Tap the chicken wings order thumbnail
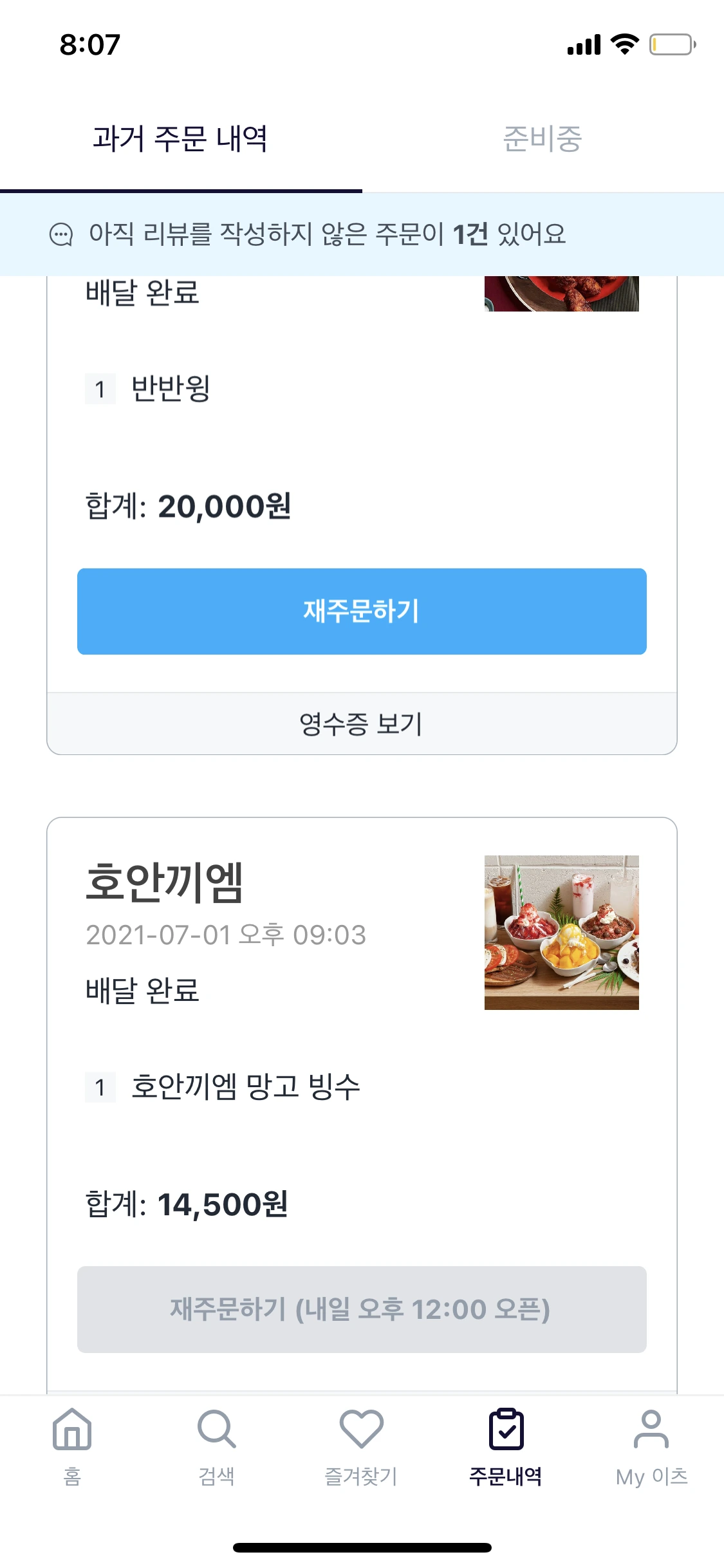 [x=561, y=294]
